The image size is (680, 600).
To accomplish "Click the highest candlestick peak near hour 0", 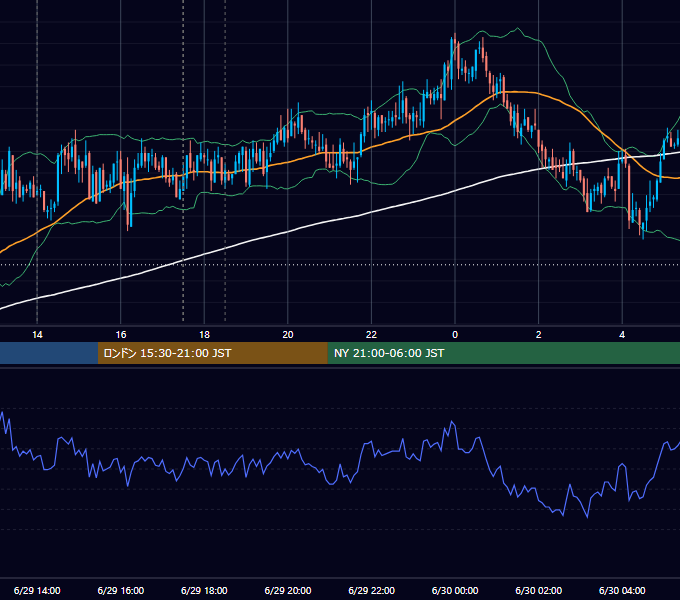I will pos(455,35).
